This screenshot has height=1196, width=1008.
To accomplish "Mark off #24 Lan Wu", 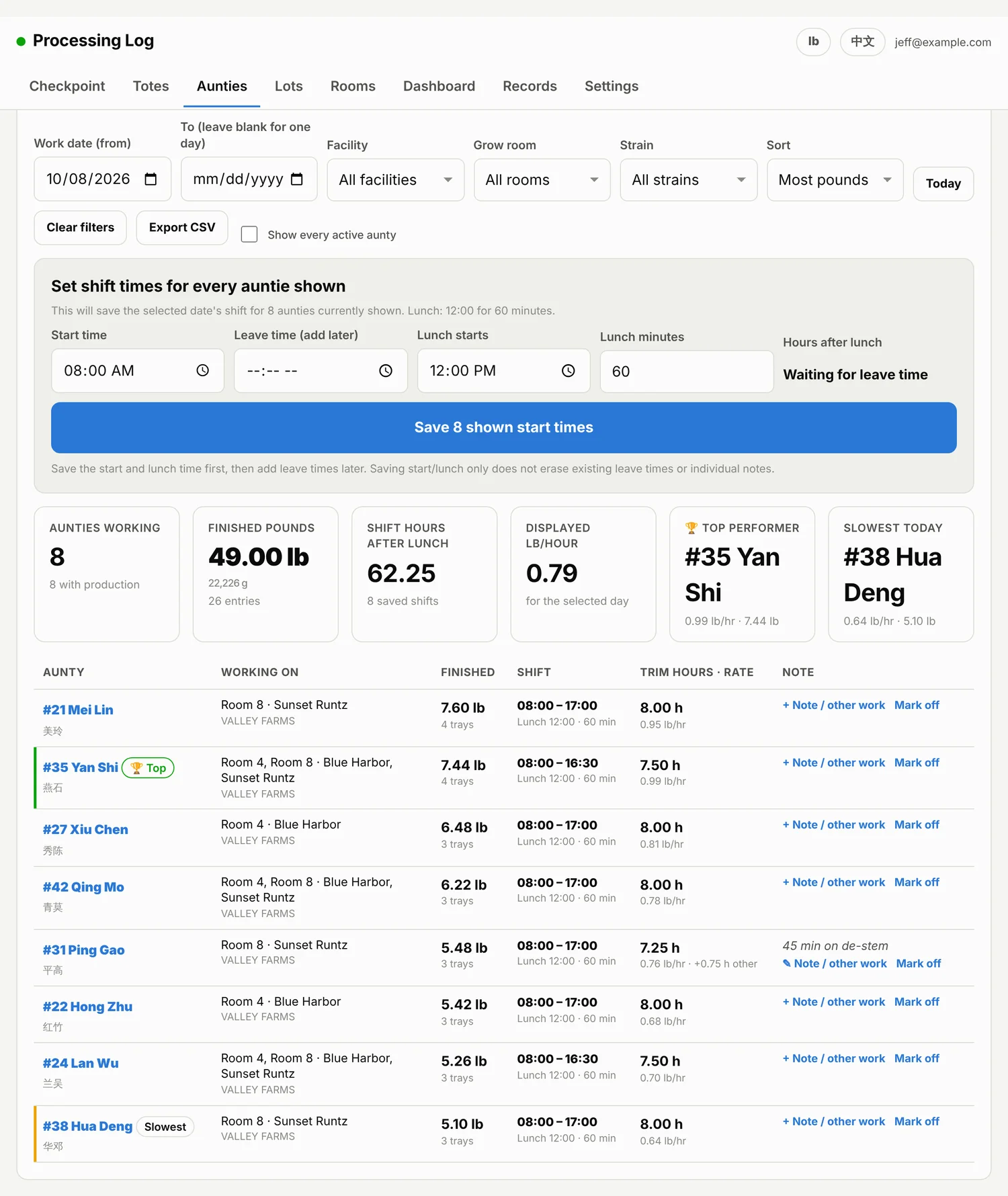I will [917, 1058].
